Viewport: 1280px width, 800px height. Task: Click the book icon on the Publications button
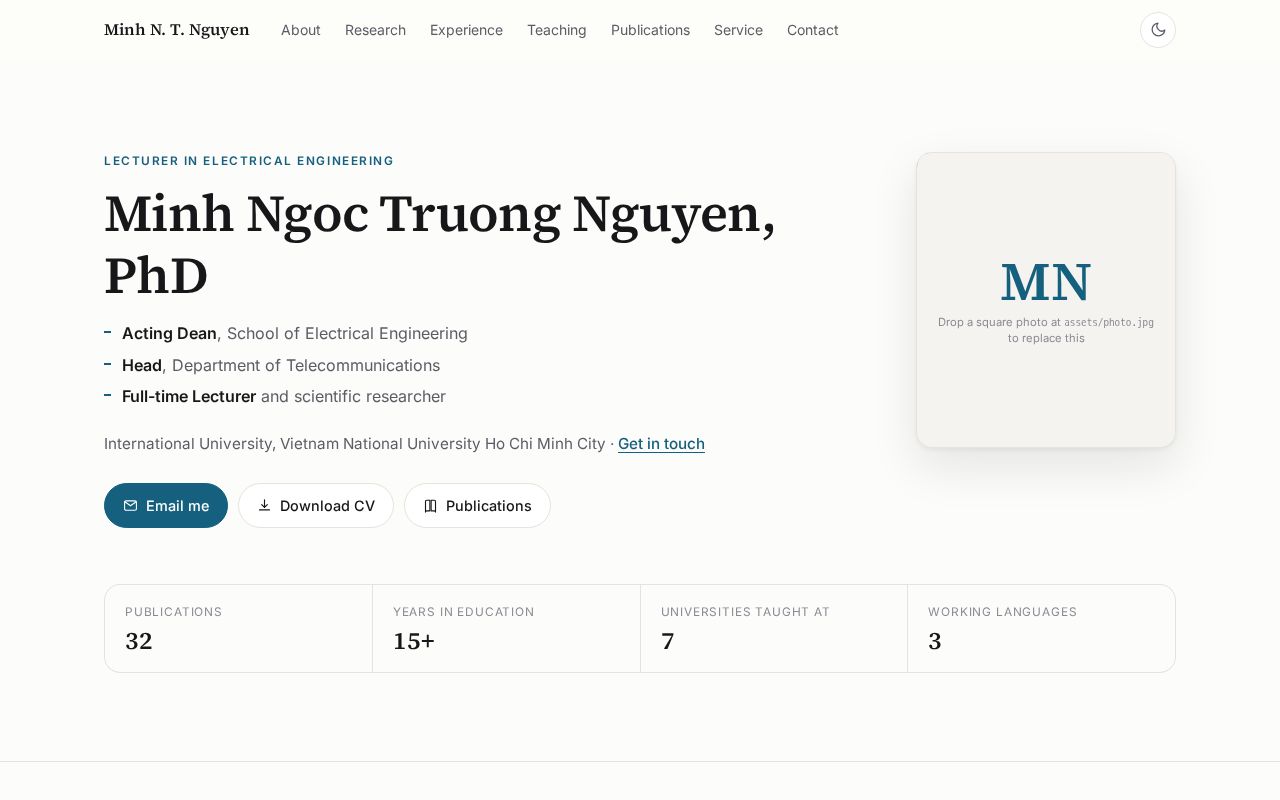pos(430,506)
